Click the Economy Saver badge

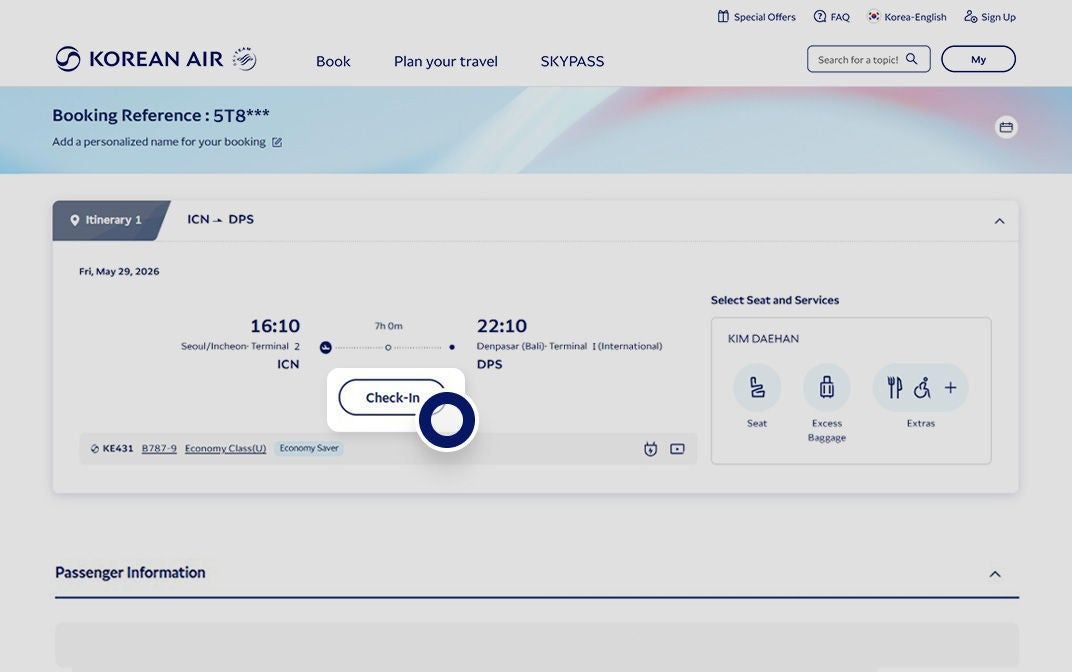click(x=309, y=448)
